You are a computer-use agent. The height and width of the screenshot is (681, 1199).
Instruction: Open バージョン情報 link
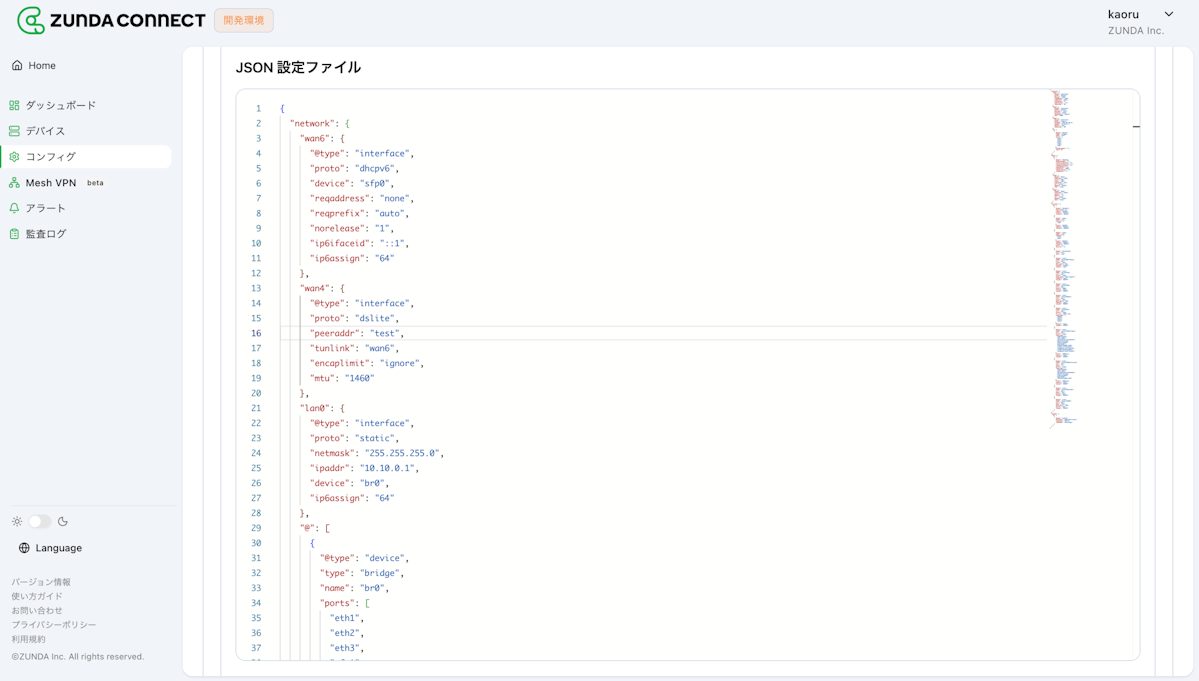click(41, 582)
